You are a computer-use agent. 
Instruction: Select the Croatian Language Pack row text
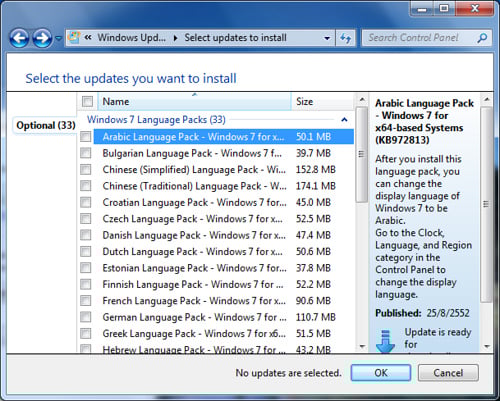[194, 202]
